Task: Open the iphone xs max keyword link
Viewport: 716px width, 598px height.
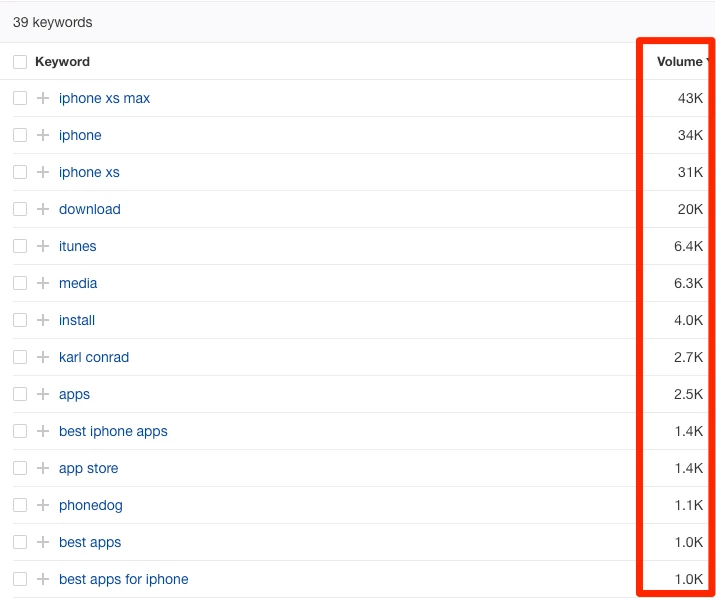Action: [105, 98]
